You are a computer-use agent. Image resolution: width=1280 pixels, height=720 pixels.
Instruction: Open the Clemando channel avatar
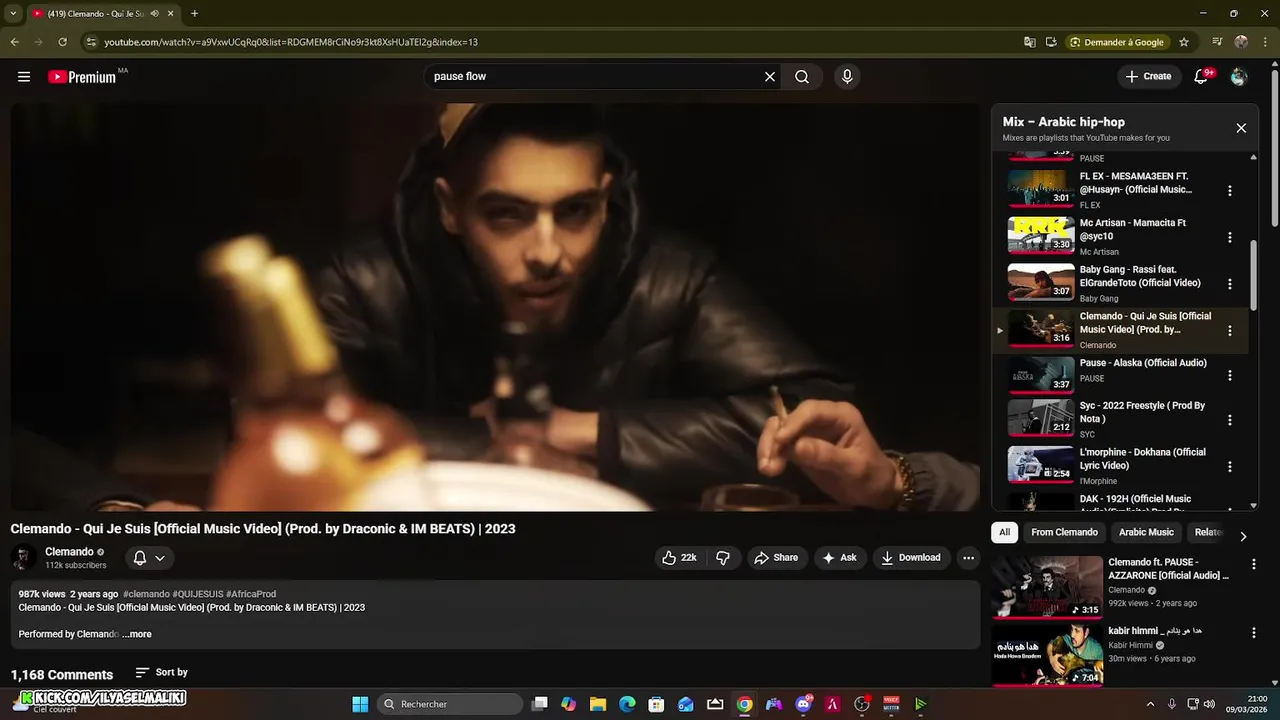point(24,558)
